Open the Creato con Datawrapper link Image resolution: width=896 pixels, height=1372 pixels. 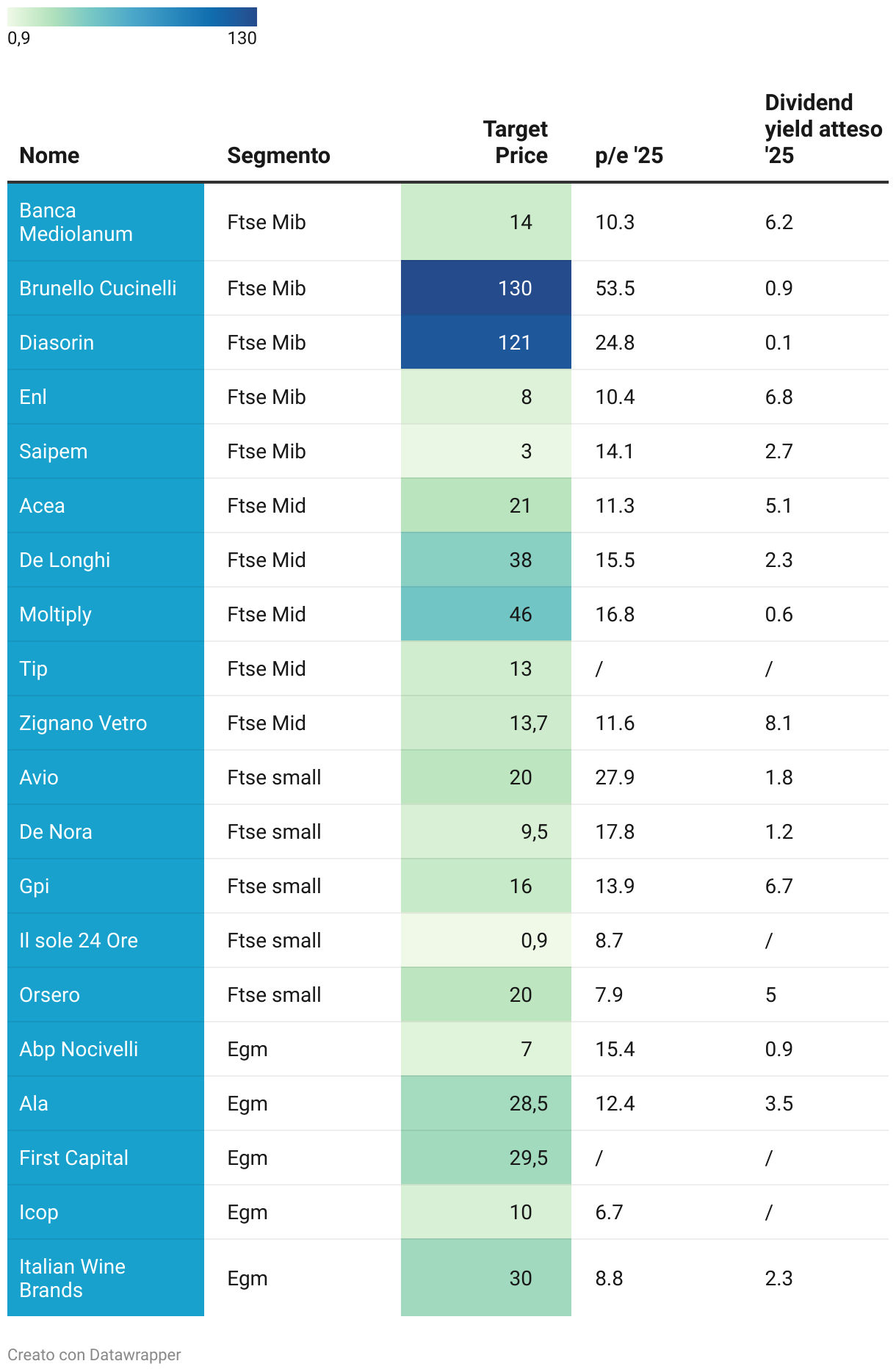point(94,1354)
